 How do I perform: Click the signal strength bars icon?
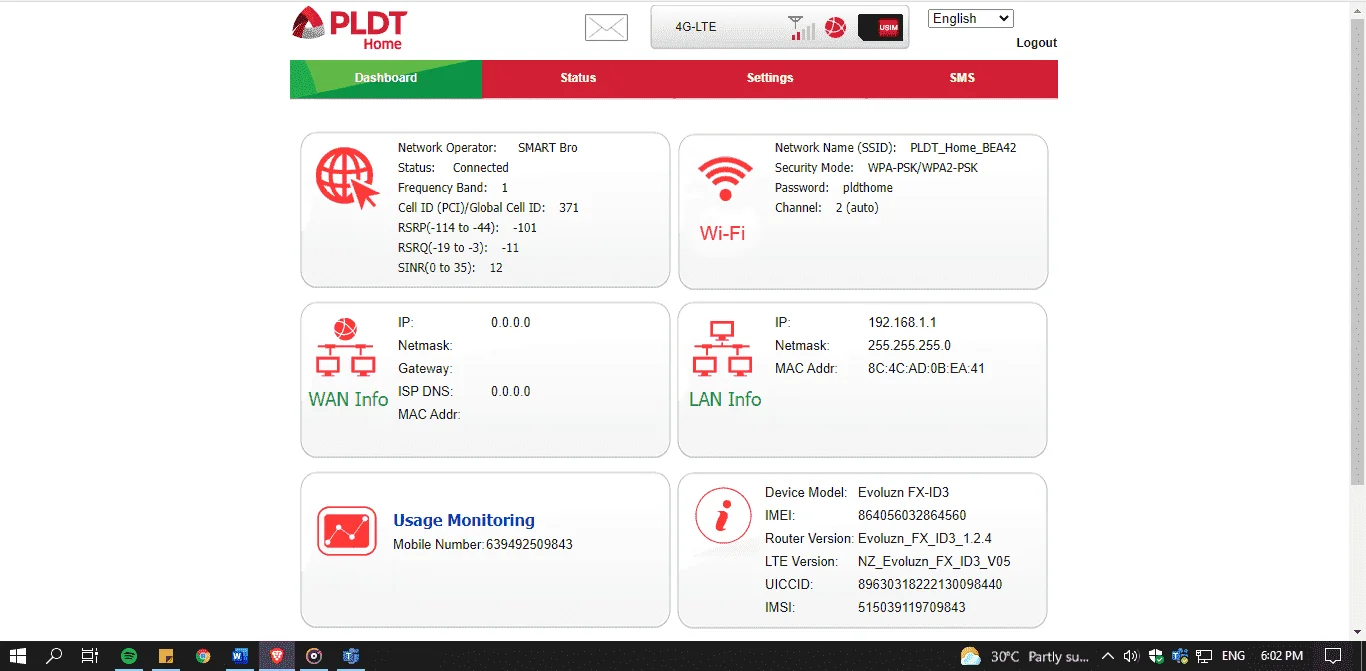tap(801, 28)
